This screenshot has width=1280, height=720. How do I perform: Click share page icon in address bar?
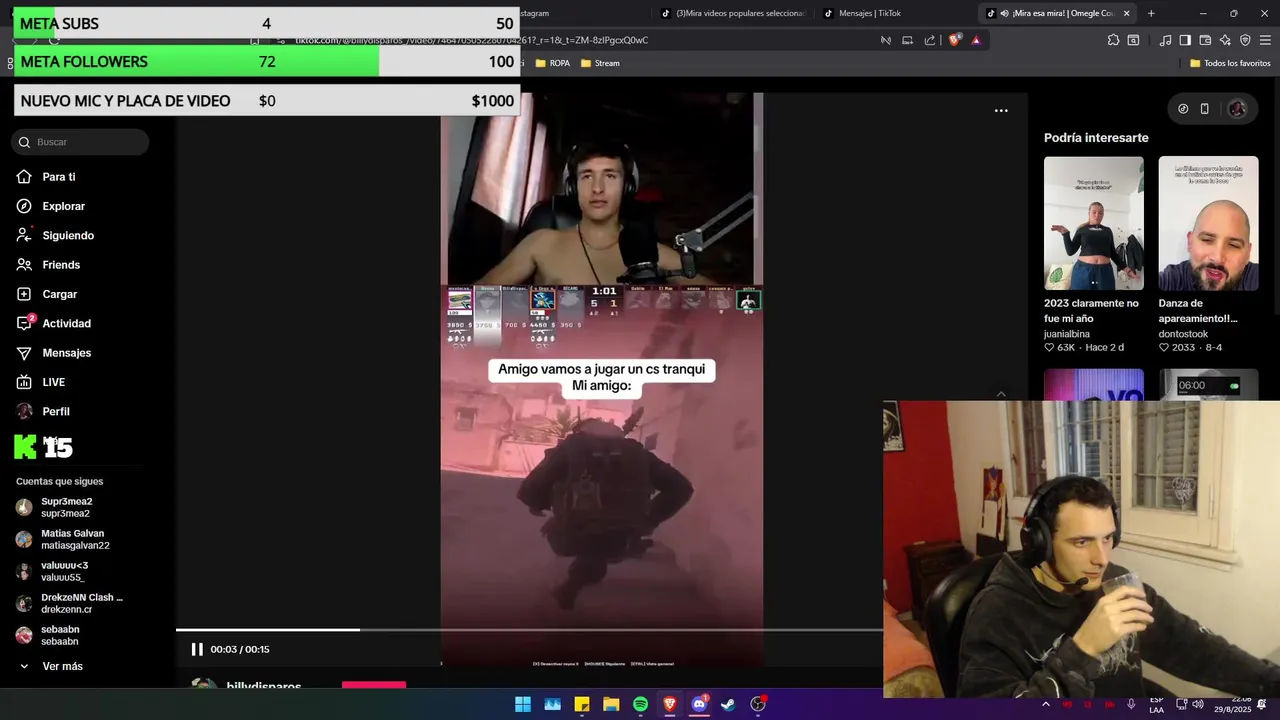pyautogui.click(x=930, y=40)
